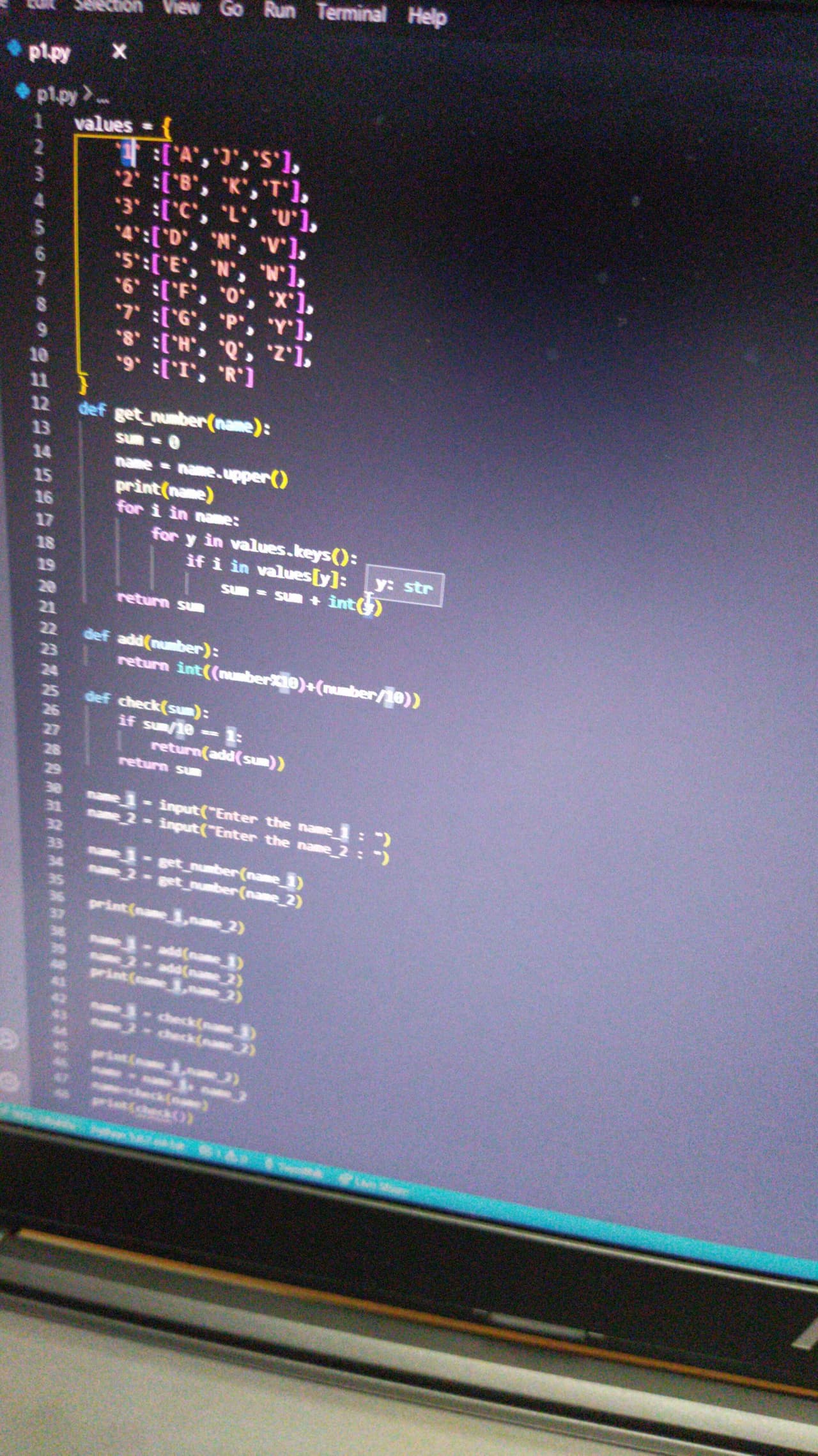Click the 'return(add(sum))' line
Image resolution: width=818 pixels, height=1456 pixels.
pos(217,754)
